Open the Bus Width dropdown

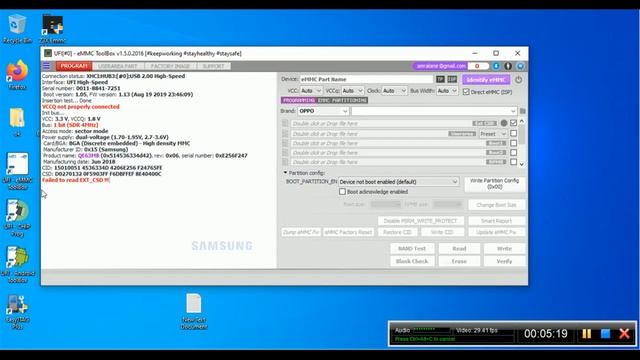tap(447, 91)
